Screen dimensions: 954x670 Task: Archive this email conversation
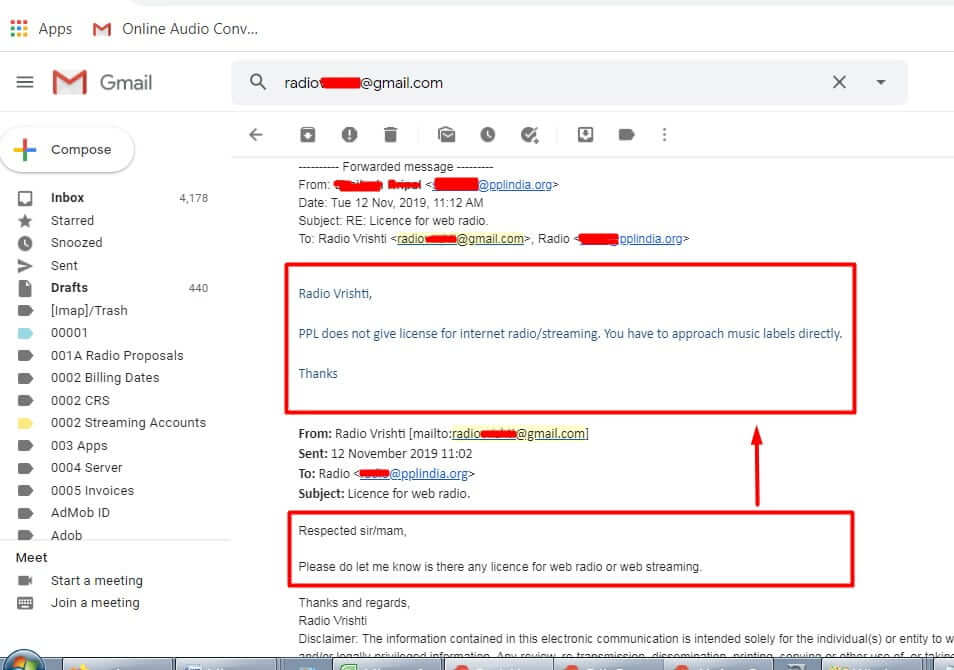(308, 134)
